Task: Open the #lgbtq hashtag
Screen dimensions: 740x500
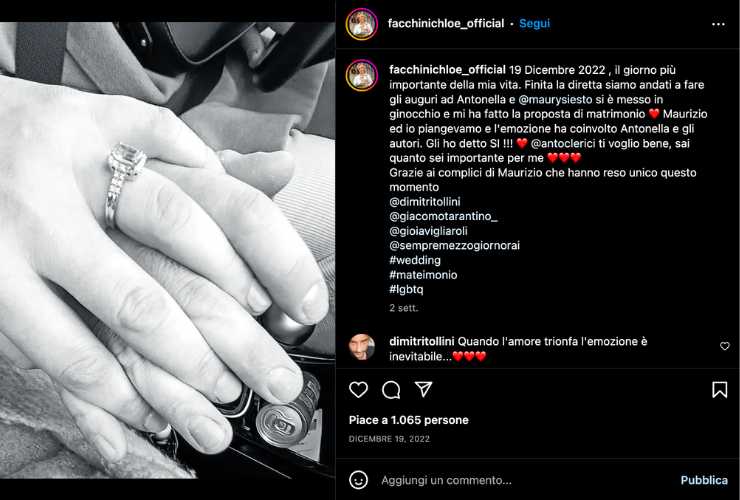Action: [406, 289]
